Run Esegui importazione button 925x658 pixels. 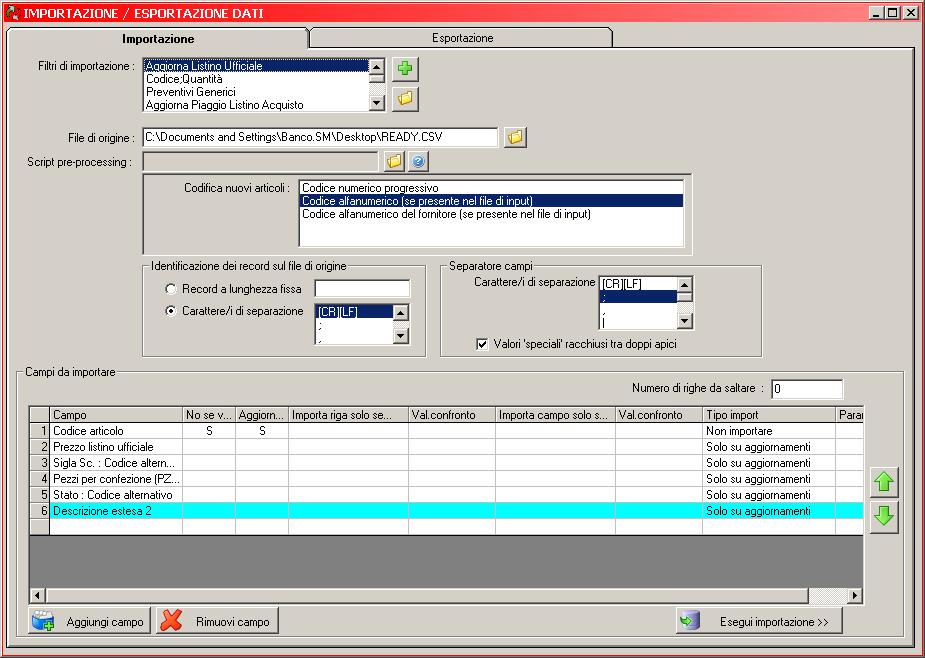point(759,621)
